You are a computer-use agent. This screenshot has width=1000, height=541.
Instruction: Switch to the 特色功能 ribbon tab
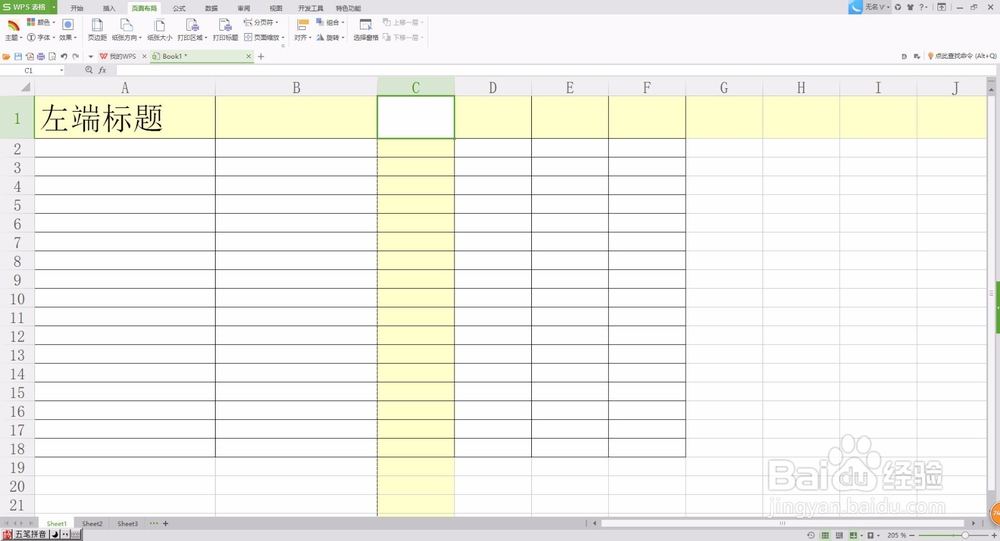click(x=348, y=8)
